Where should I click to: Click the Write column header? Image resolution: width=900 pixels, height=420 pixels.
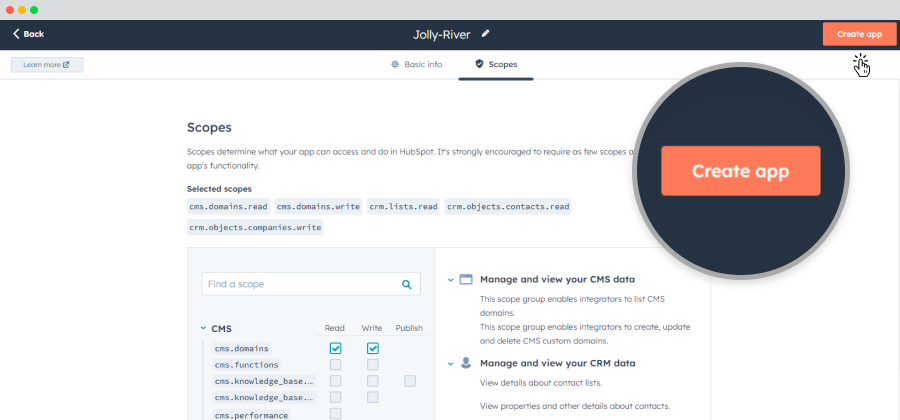coord(372,328)
